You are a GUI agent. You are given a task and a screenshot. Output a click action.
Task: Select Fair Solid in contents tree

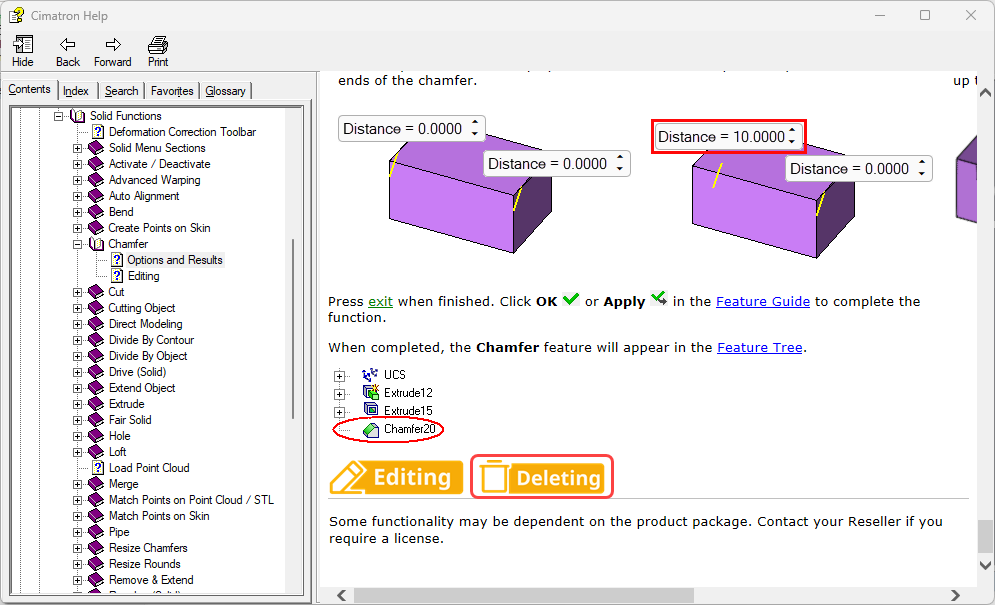[x=130, y=420]
